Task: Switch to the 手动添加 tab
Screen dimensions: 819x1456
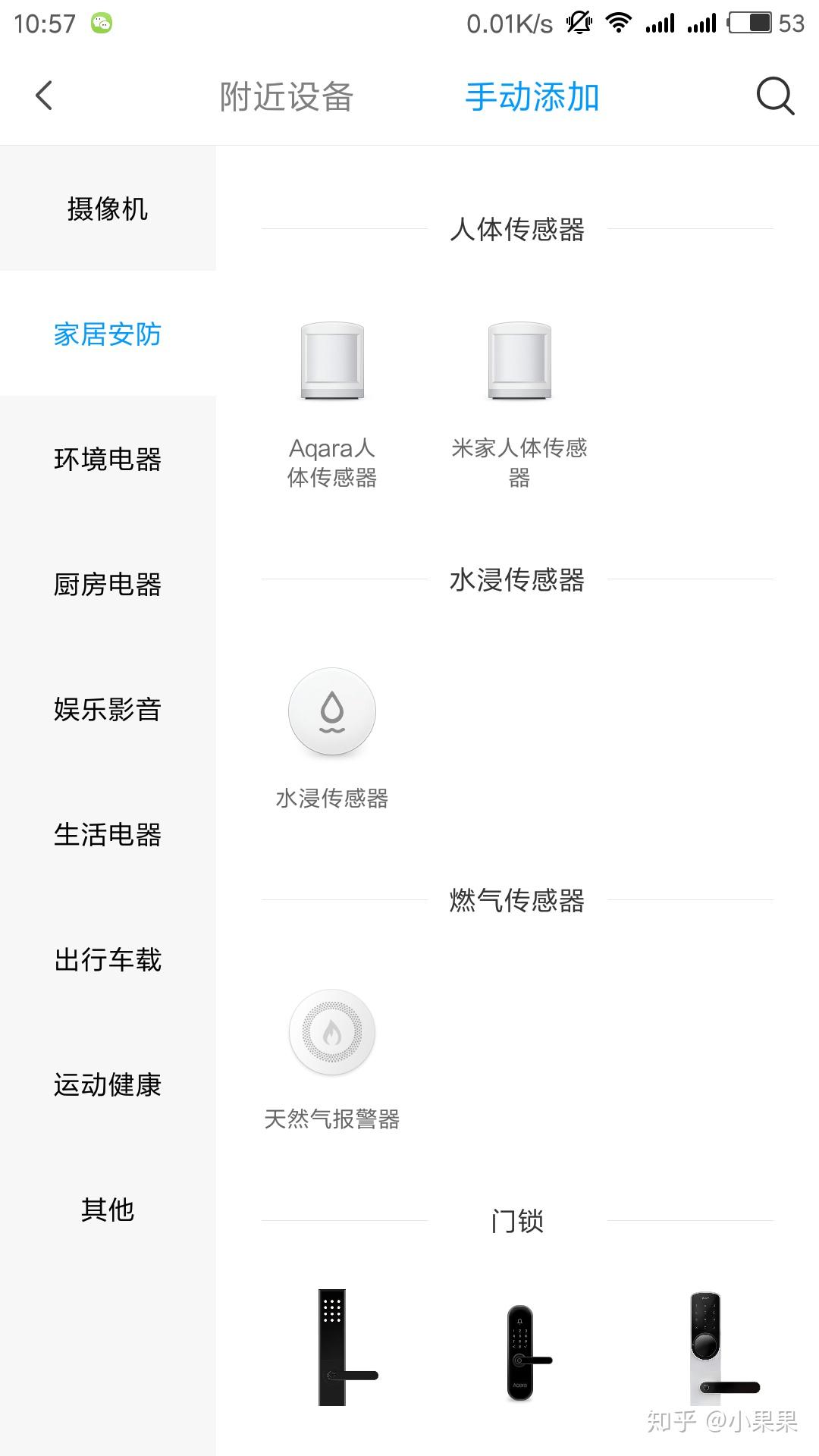Action: (x=532, y=97)
